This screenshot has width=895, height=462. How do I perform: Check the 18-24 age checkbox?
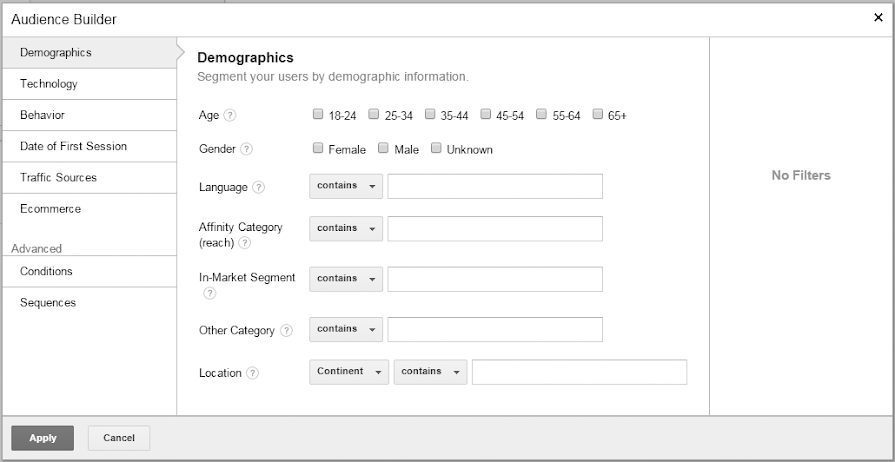[318, 115]
